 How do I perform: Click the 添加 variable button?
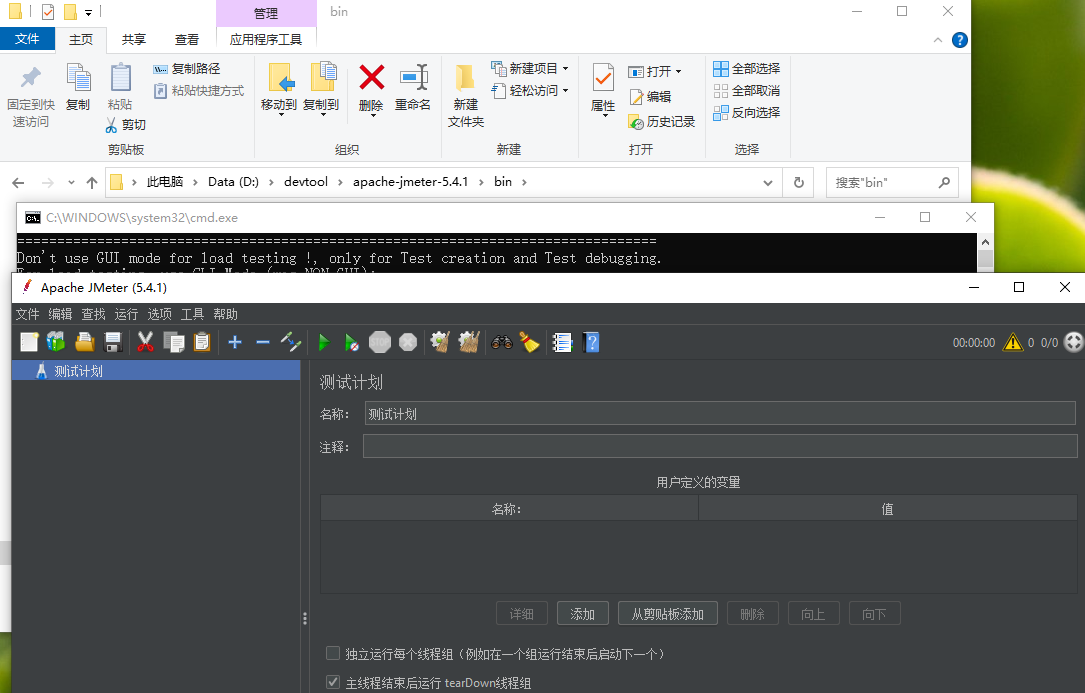pos(583,614)
